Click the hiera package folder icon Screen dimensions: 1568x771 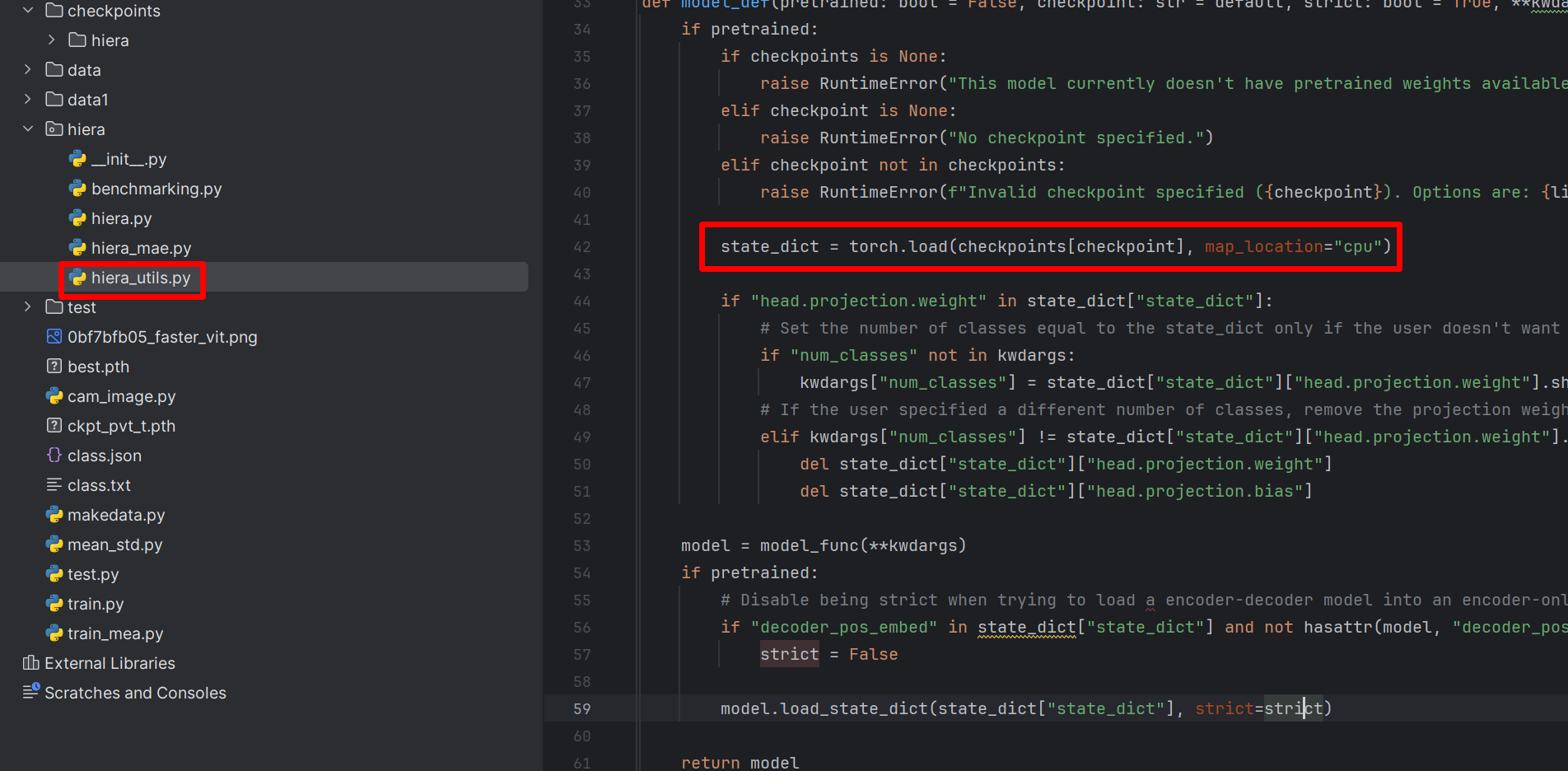point(54,129)
